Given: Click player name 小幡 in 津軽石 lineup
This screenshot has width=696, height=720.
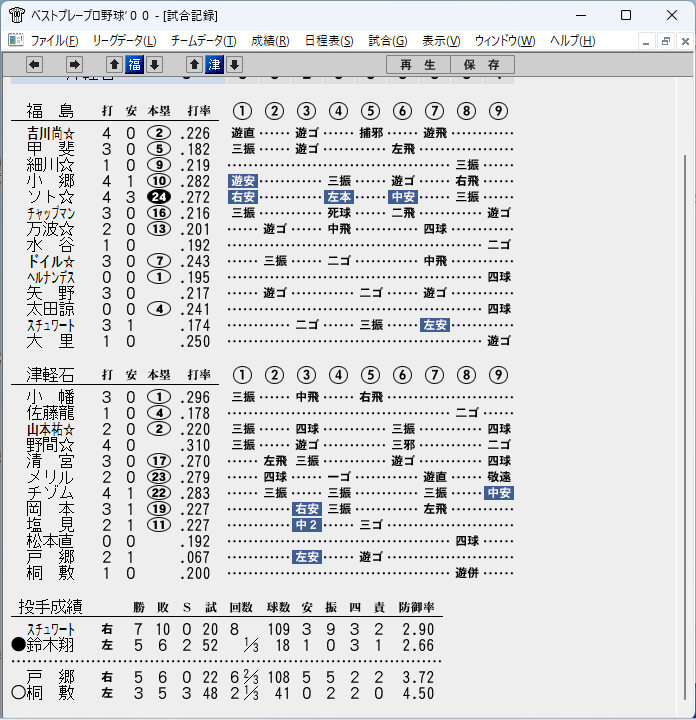Looking at the screenshot, I should (x=51, y=397).
